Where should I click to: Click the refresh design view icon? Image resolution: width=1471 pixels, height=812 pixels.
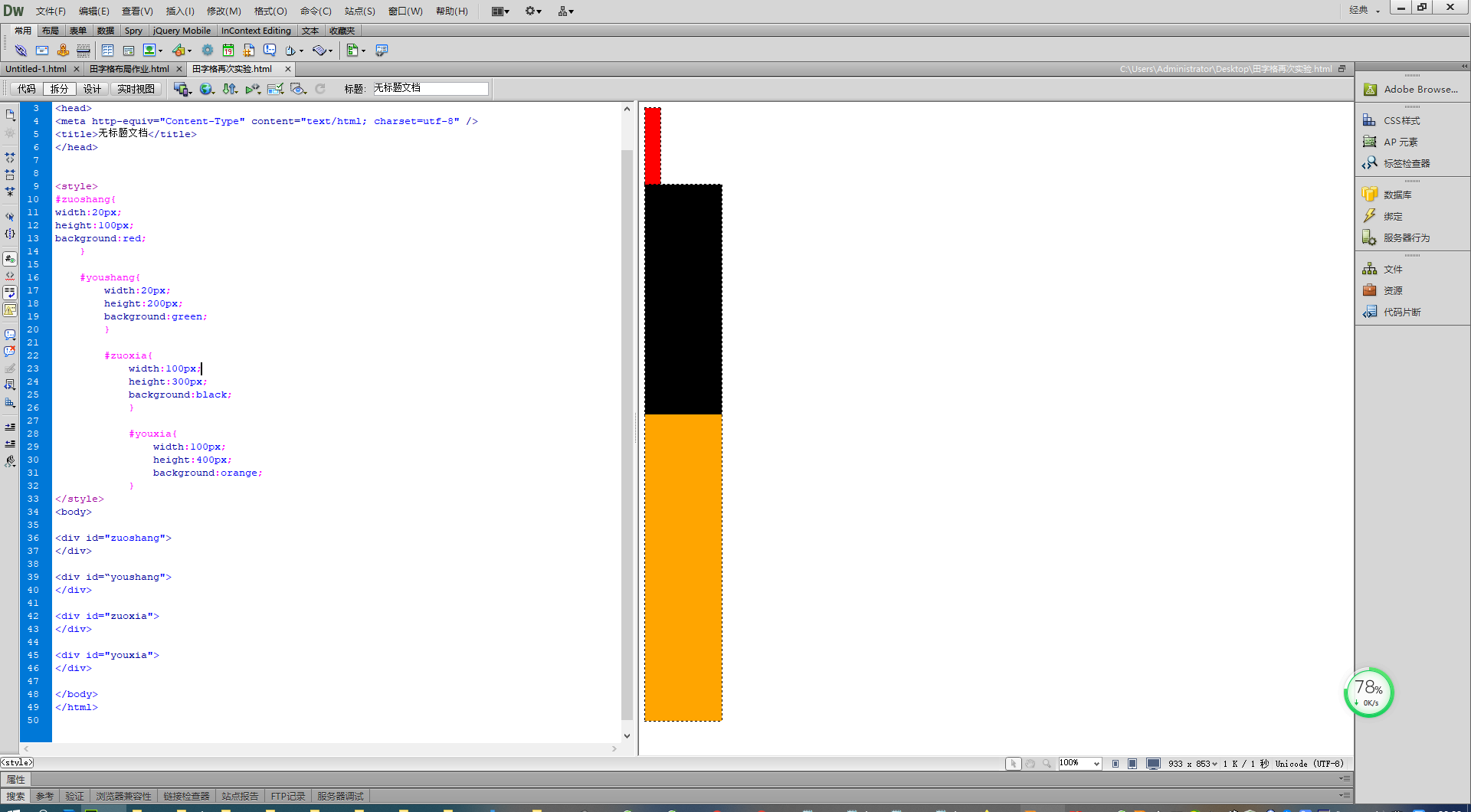coord(320,89)
